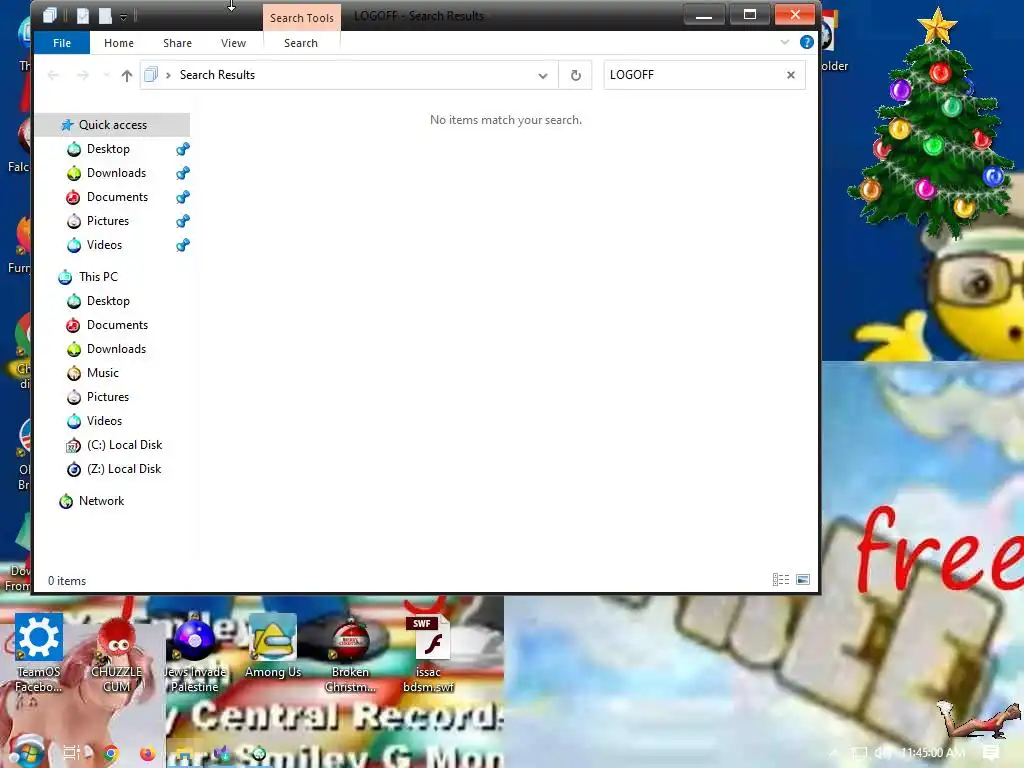Image resolution: width=1024 pixels, height=768 pixels.
Task: Open Task View on the taskbar
Action: pyautogui.click(x=71, y=753)
